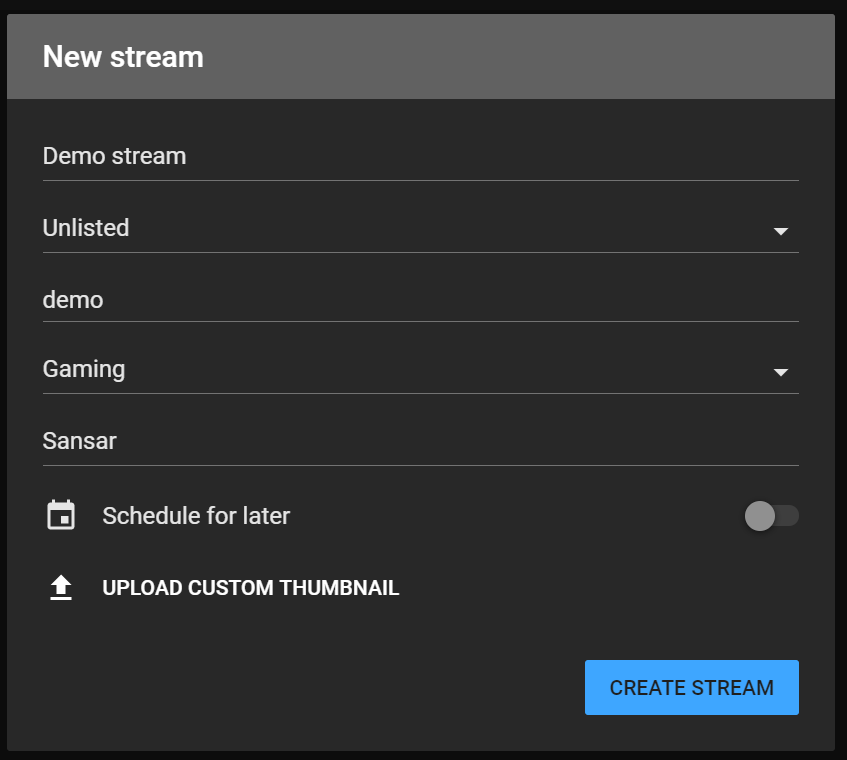Viewport: 847px width, 760px height.
Task: Click the upload icon beside thumbnail text
Action: 61,587
